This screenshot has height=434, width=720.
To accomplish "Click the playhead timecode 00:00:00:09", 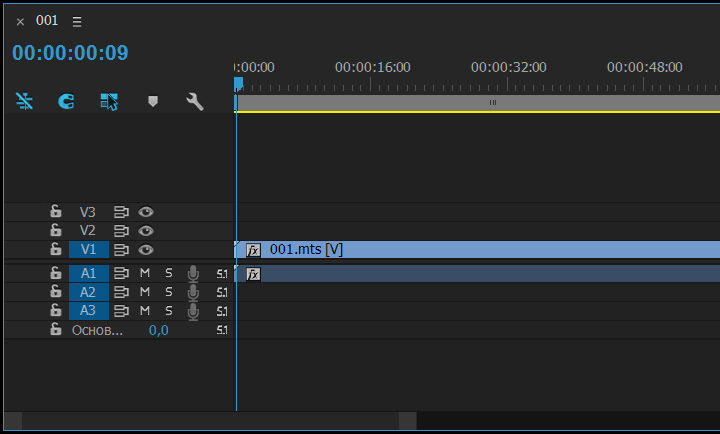I will [70, 53].
